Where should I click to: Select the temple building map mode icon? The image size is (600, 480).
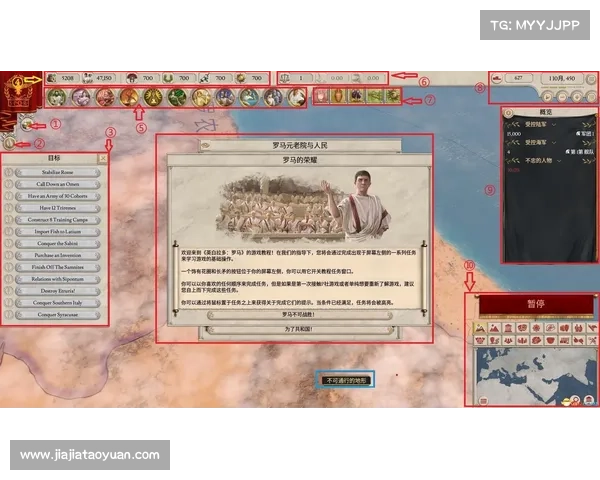pyautogui.click(x=508, y=328)
